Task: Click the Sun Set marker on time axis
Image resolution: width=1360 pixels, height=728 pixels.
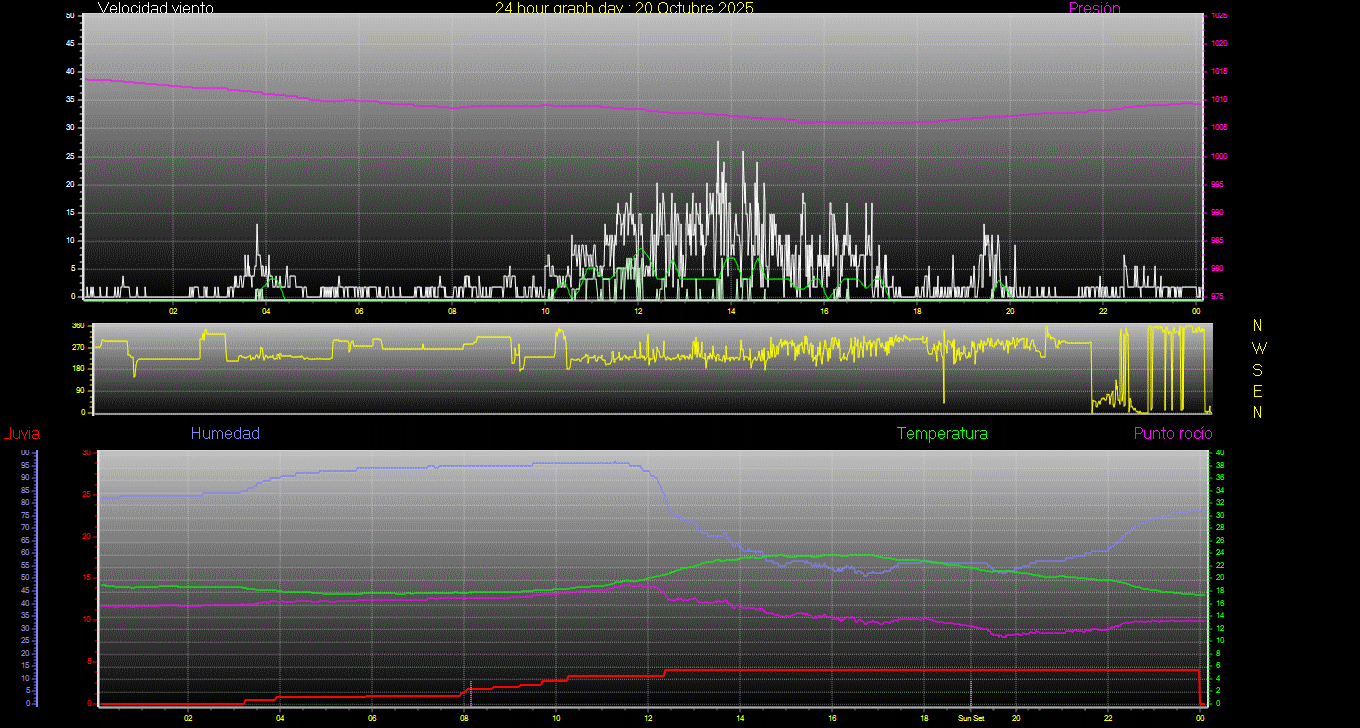Action: pos(970,718)
